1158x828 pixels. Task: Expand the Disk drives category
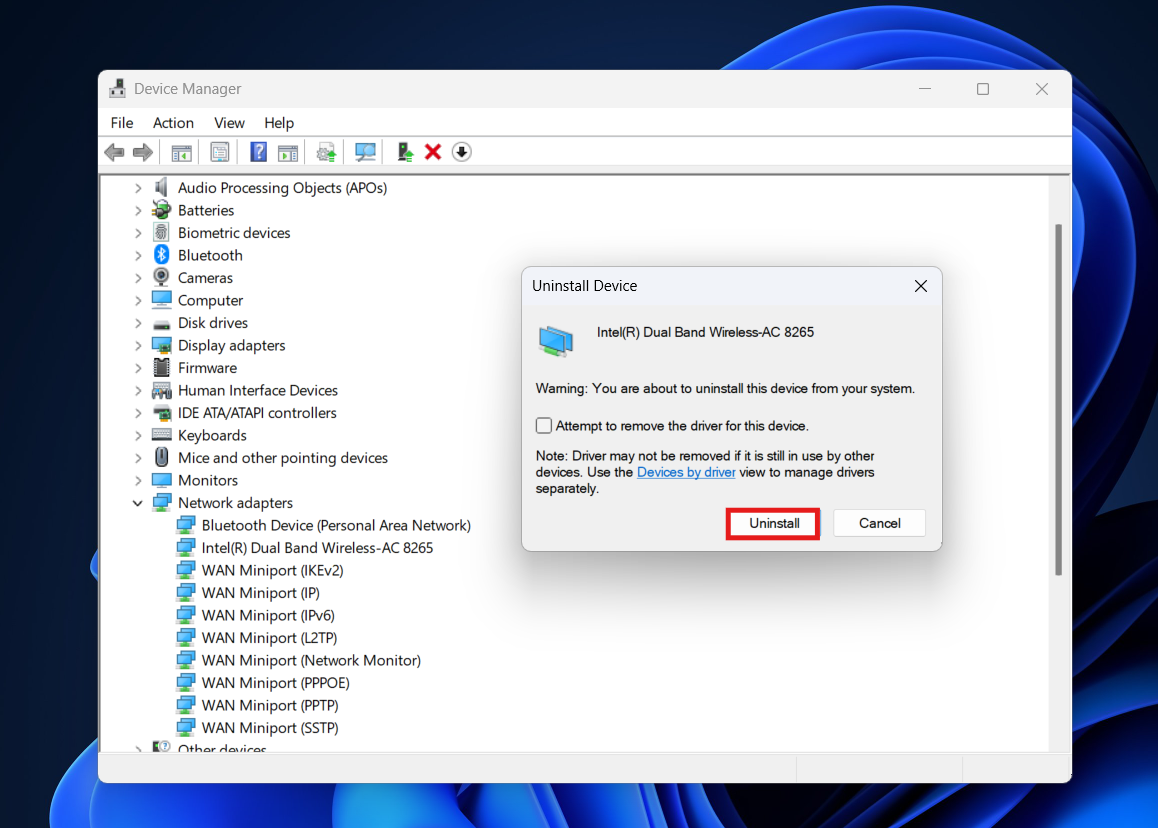138,322
